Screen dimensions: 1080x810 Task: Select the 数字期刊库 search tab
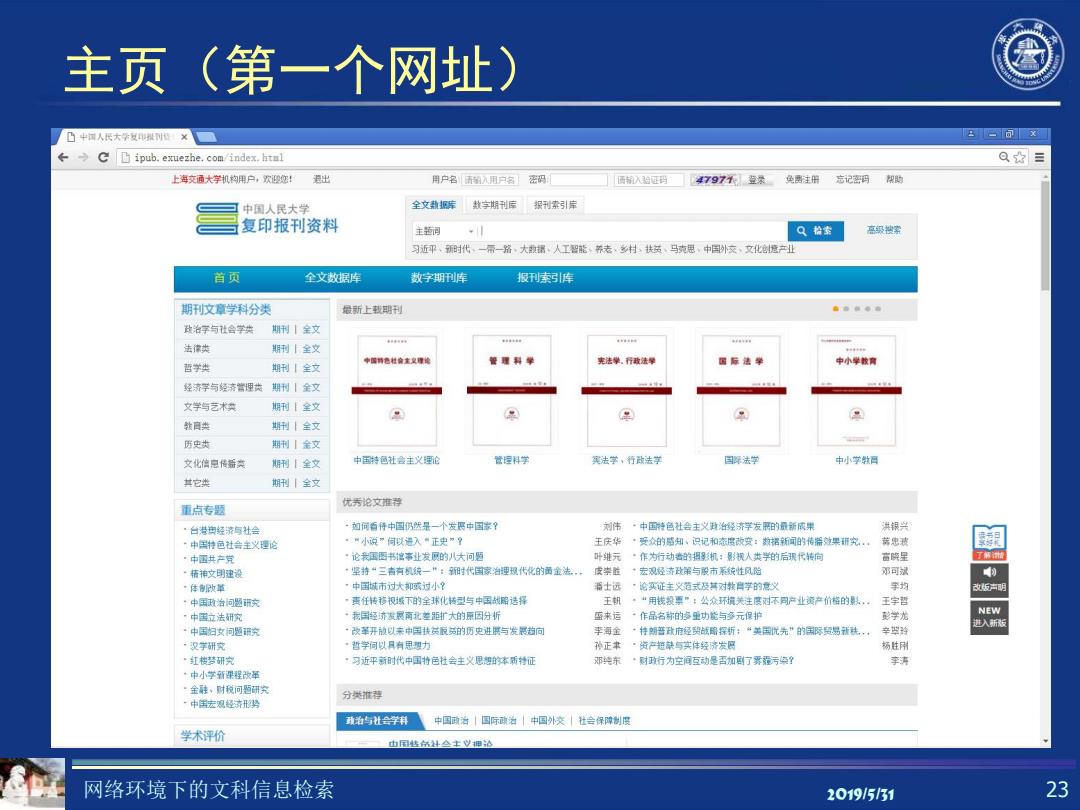[495, 205]
